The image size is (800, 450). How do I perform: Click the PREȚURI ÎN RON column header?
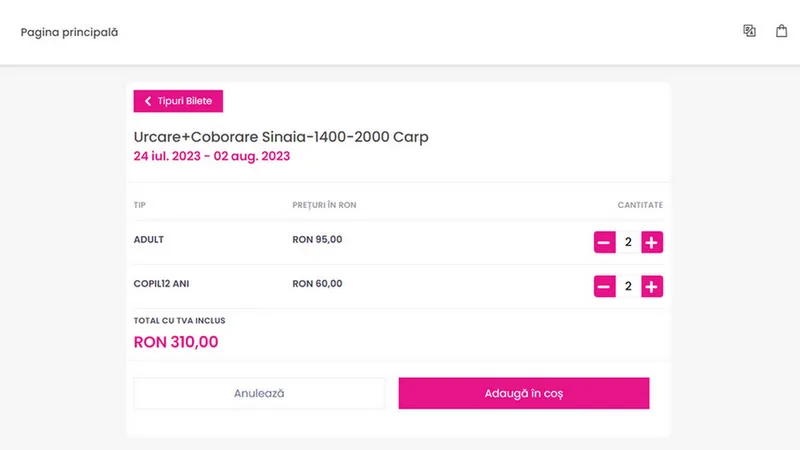pyautogui.click(x=324, y=205)
